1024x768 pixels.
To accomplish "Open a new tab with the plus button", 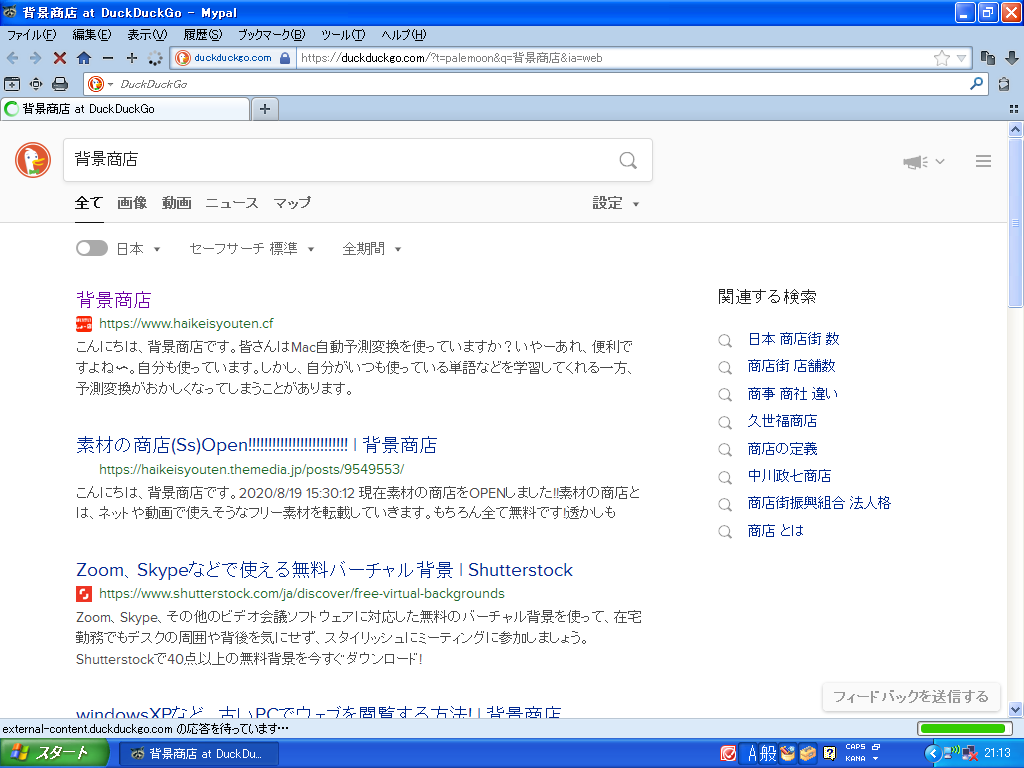I will coord(264,109).
